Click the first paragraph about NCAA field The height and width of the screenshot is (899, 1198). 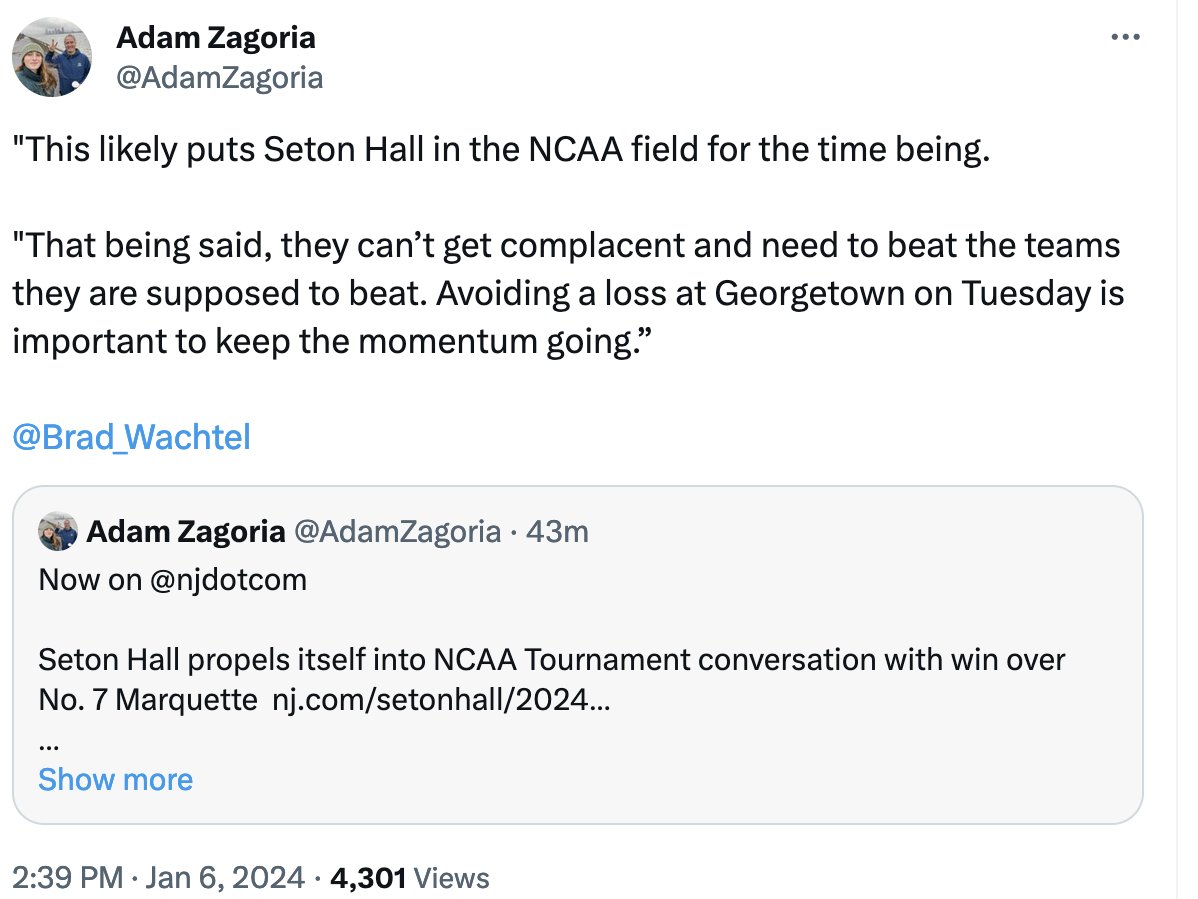500,151
